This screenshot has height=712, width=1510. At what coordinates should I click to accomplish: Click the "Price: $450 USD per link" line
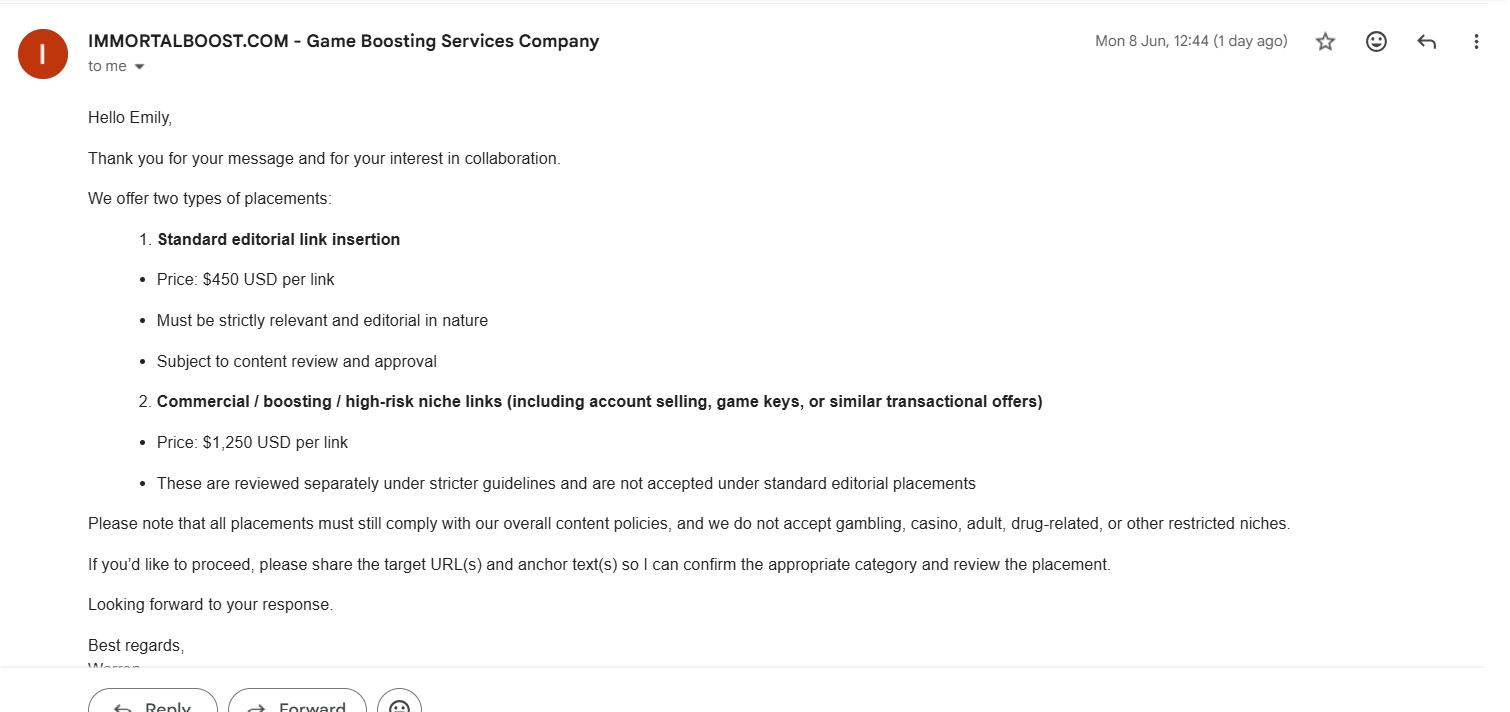pos(246,280)
